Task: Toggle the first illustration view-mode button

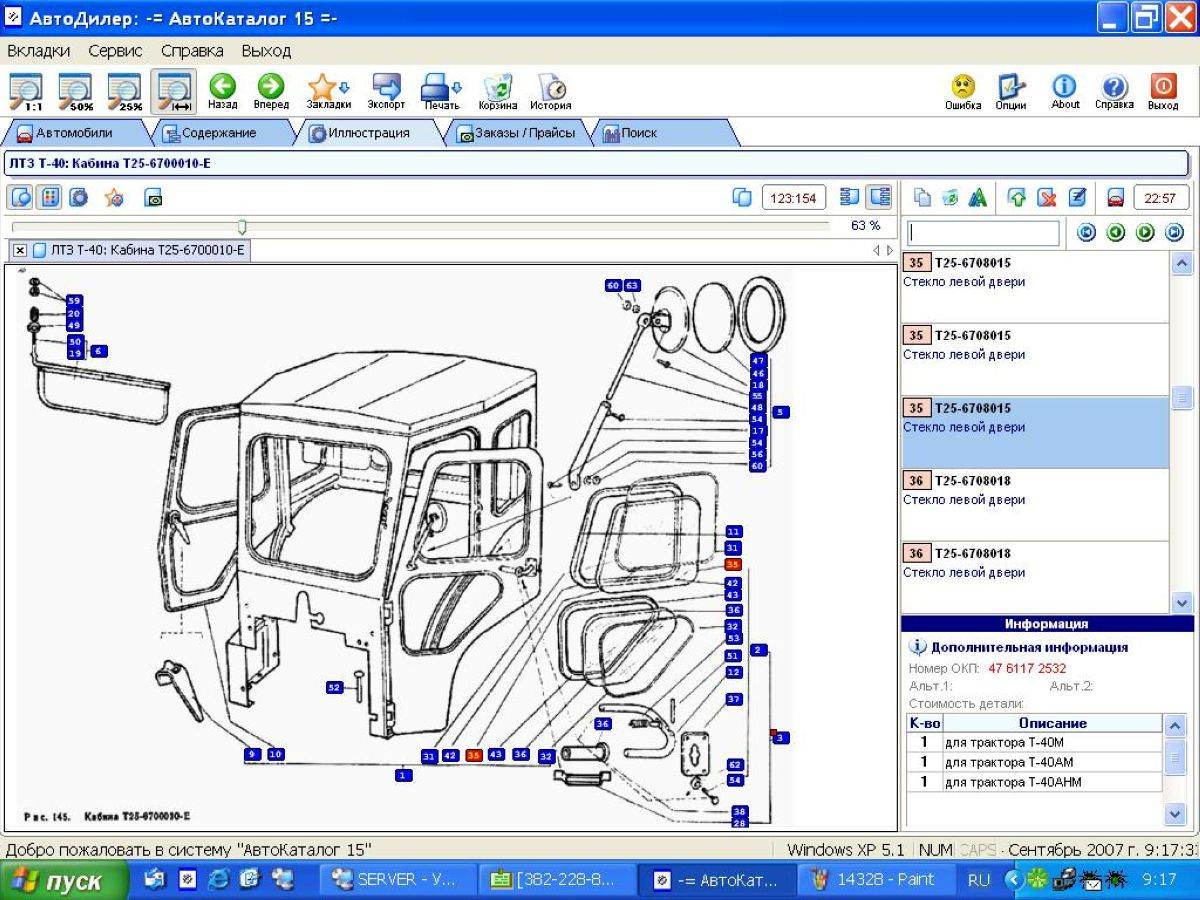Action: pyautogui.click(x=21, y=197)
